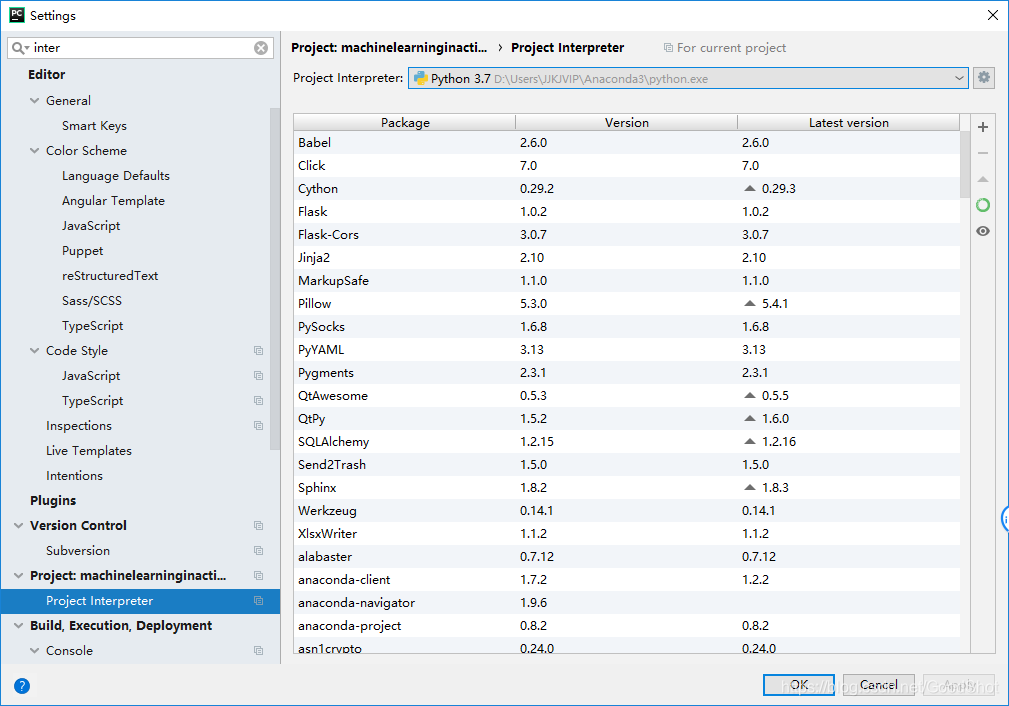
Task: Select the MarkupSafe package row
Action: (x=627, y=281)
